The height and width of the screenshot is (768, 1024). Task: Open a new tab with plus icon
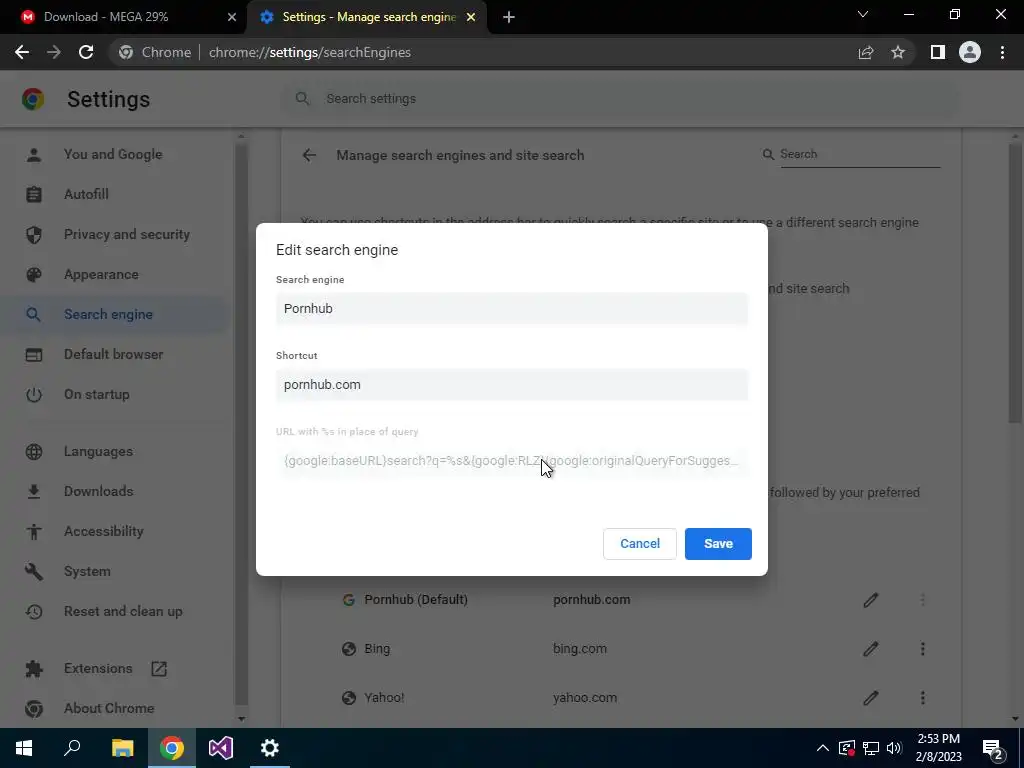[509, 17]
